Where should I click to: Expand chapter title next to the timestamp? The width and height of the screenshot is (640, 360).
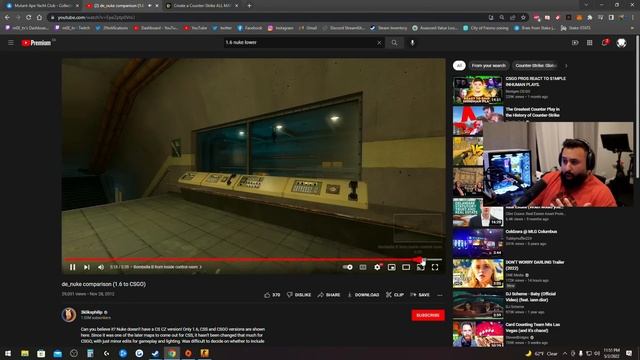coord(167,267)
